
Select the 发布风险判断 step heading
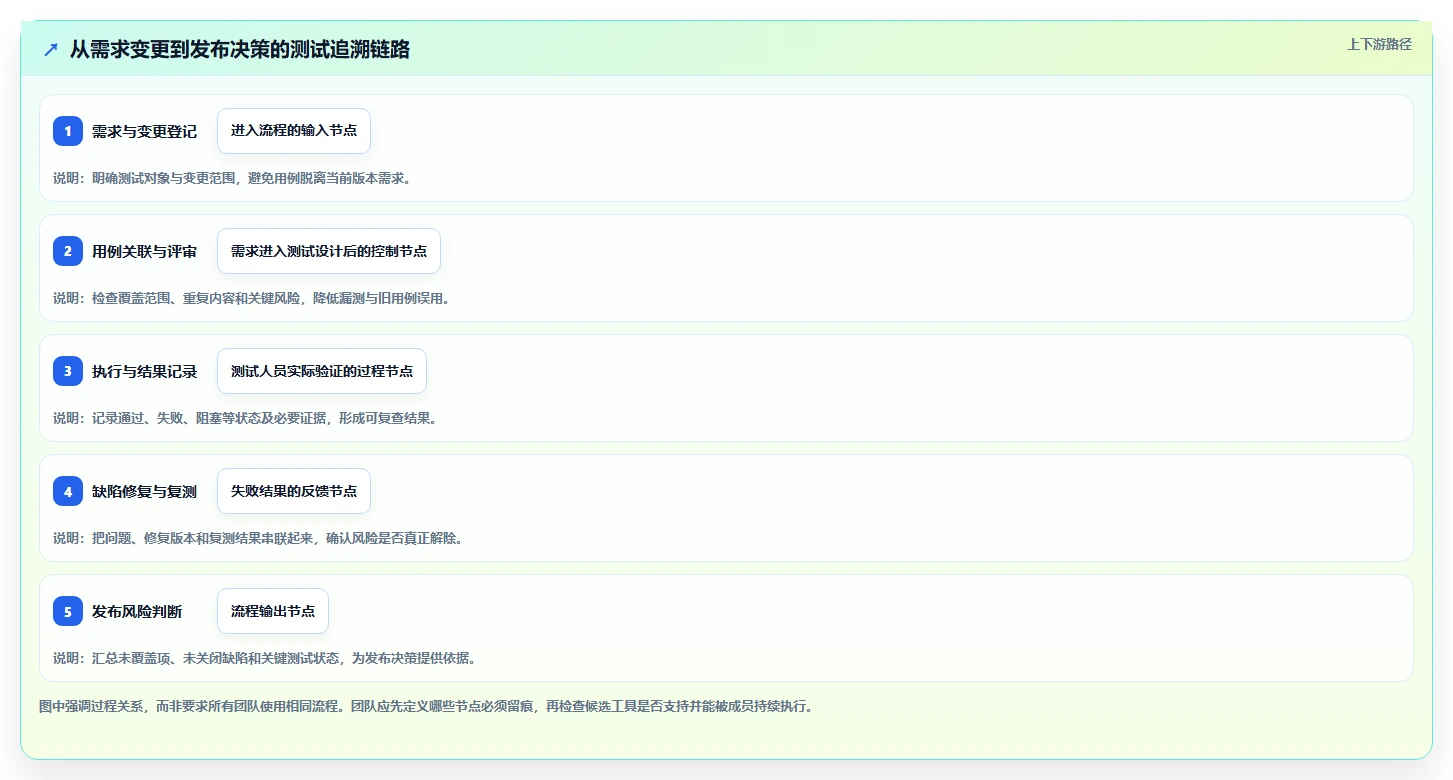point(137,611)
